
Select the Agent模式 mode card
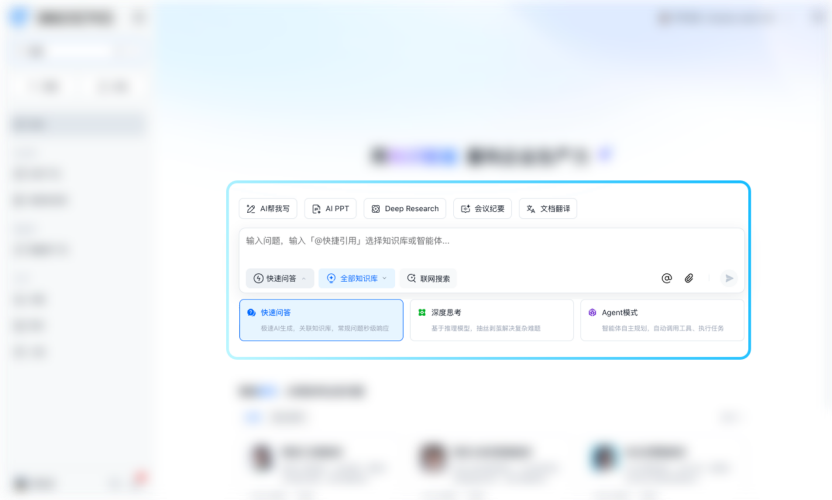pos(662,320)
